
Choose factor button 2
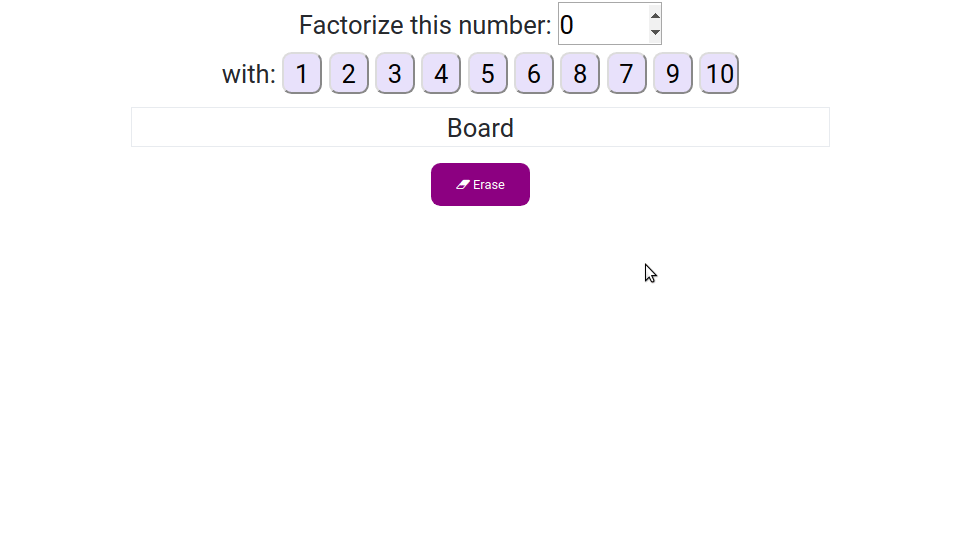pyautogui.click(x=348, y=73)
